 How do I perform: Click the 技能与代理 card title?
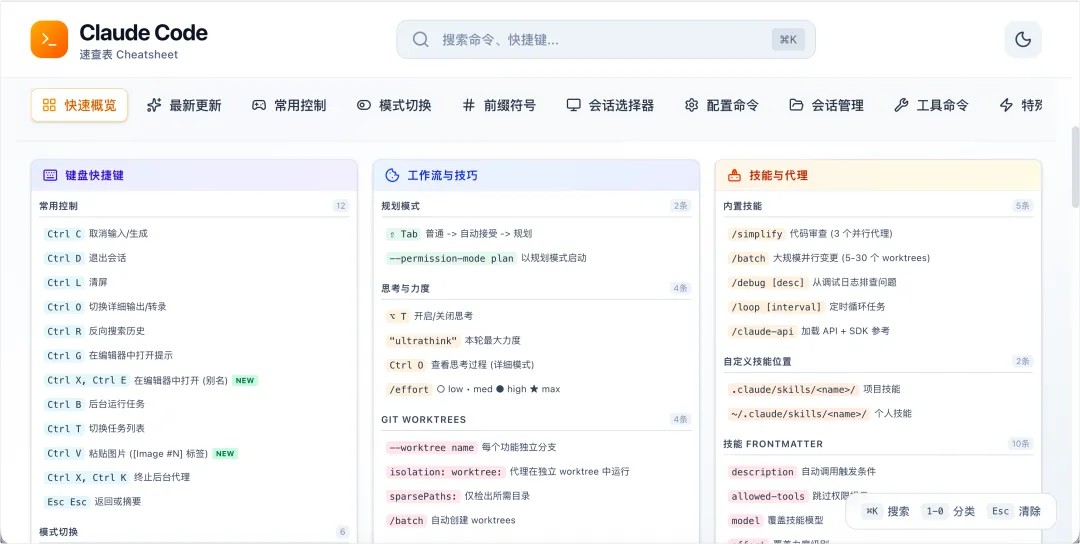pos(778,176)
